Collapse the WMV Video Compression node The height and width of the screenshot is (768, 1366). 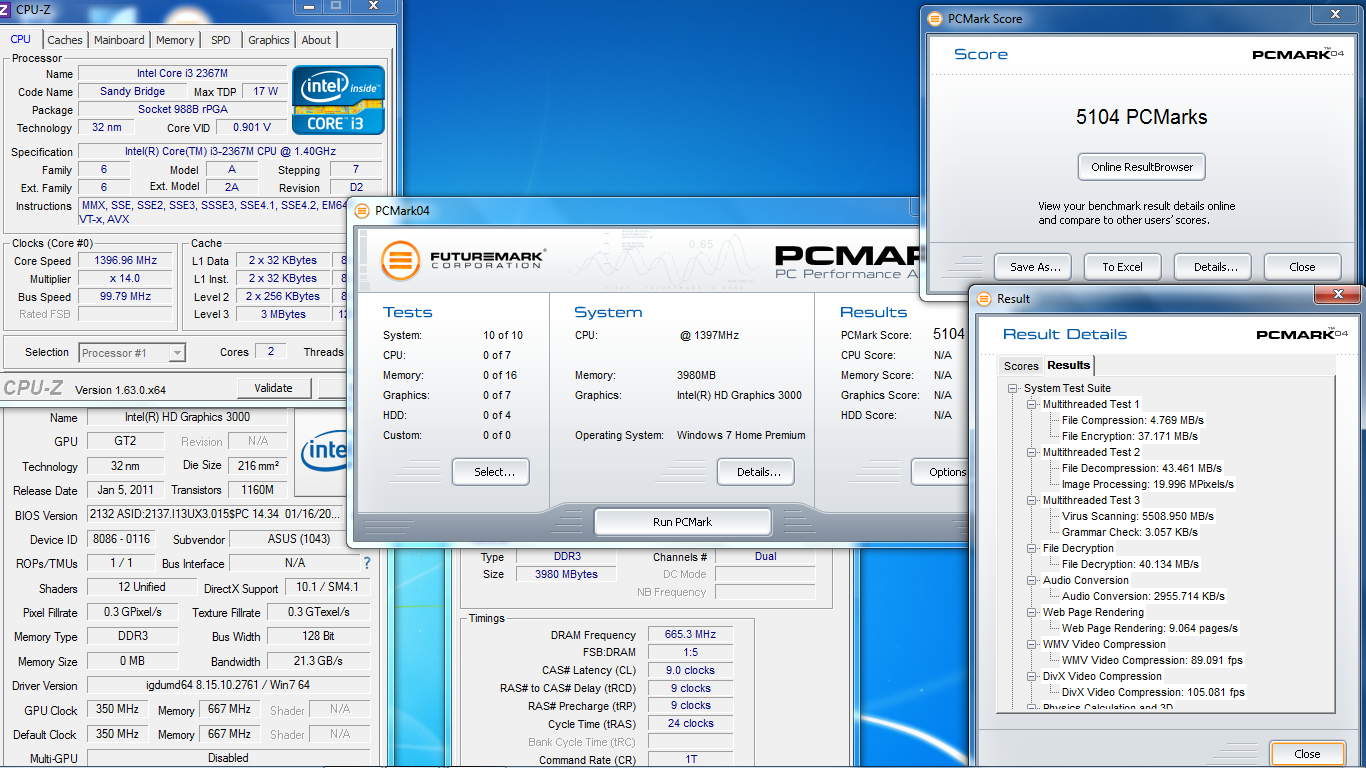[1033, 644]
